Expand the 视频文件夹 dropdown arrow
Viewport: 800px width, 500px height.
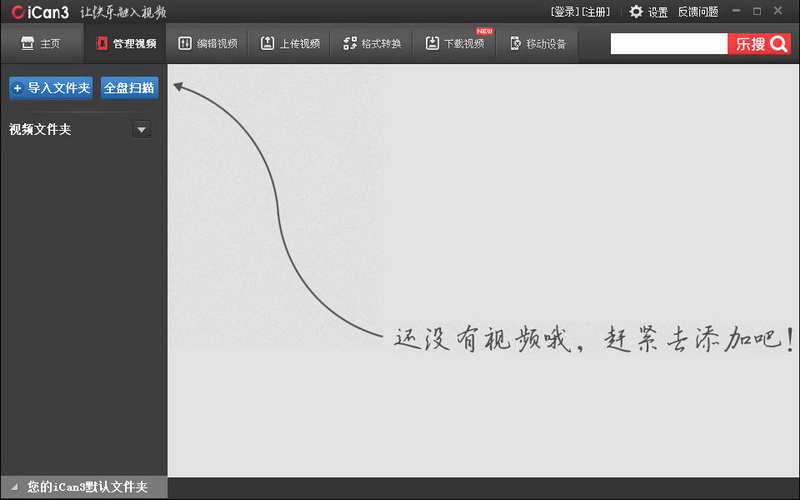(x=141, y=130)
